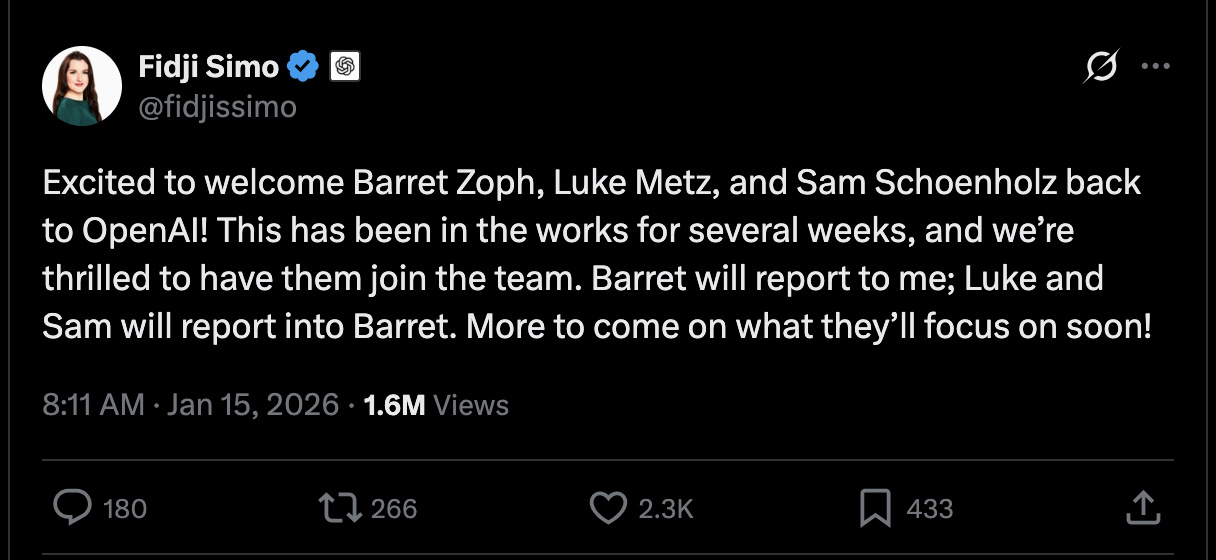This screenshot has height=560, width=1216.
Task: Click the 433 bookmarks count
Action: point(929,509)
